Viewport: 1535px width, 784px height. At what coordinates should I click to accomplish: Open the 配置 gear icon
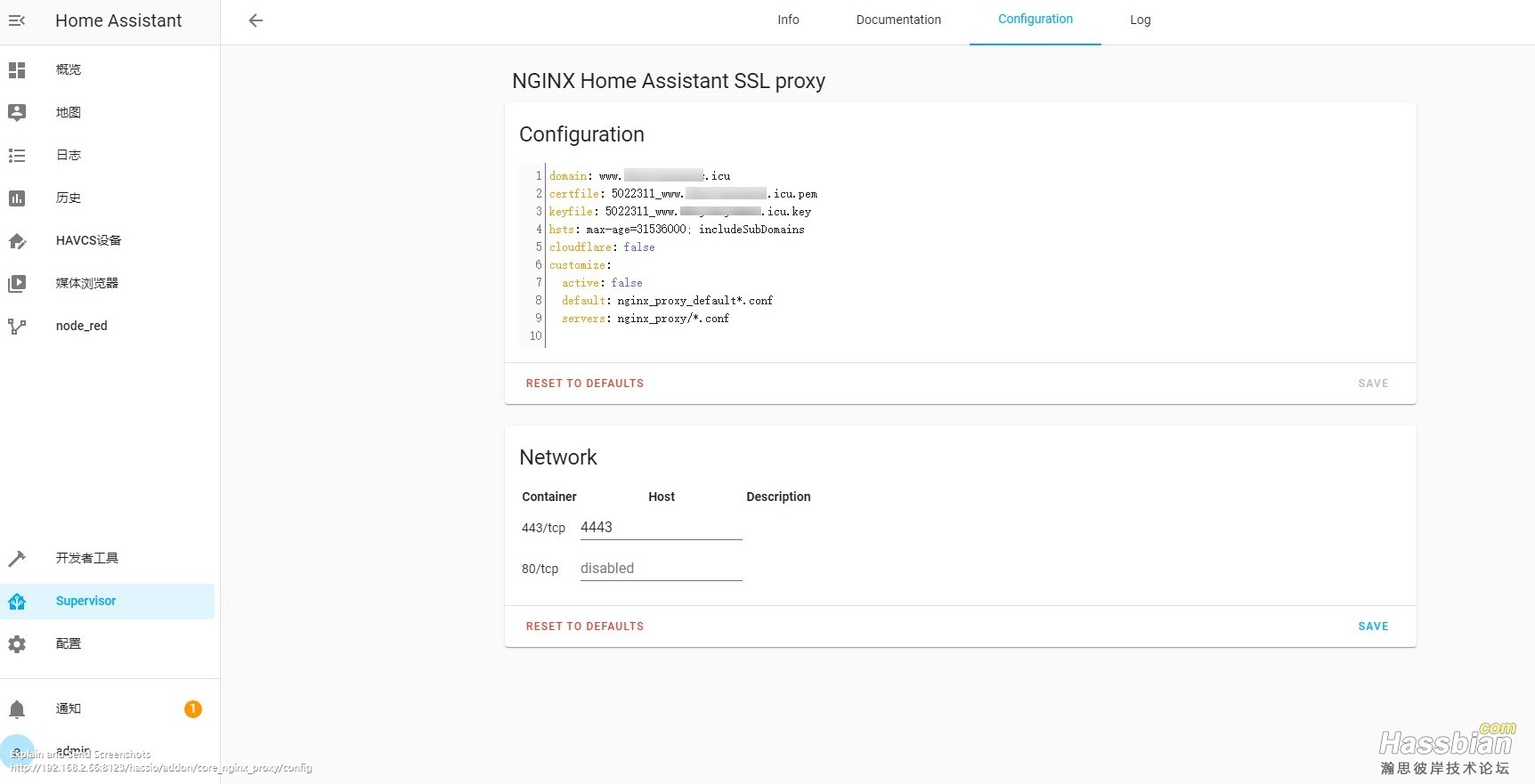click(x=17, y=644)
